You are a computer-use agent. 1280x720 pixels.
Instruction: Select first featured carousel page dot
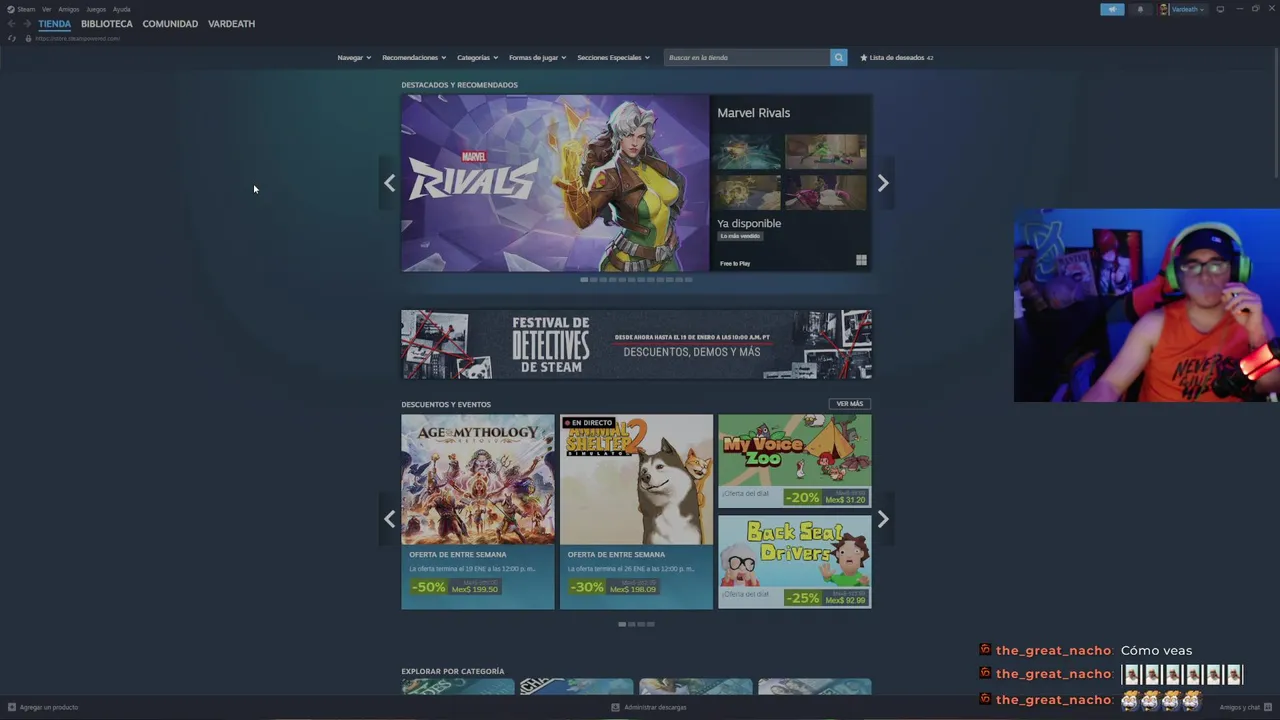click(x=584, y=280)
